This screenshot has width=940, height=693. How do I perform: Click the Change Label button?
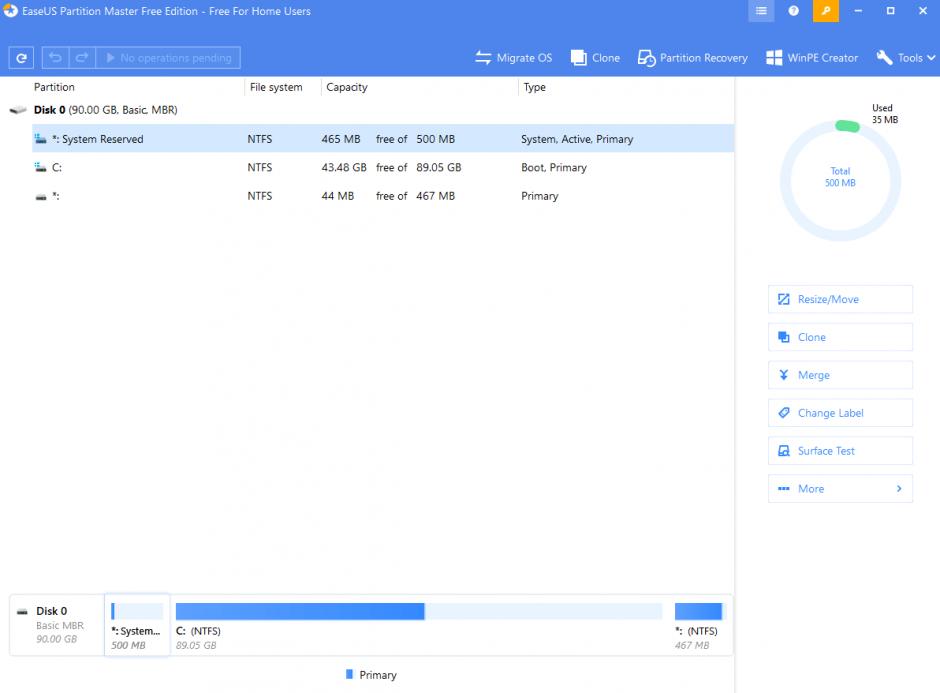pyautogui.click(x=840, y=412)
